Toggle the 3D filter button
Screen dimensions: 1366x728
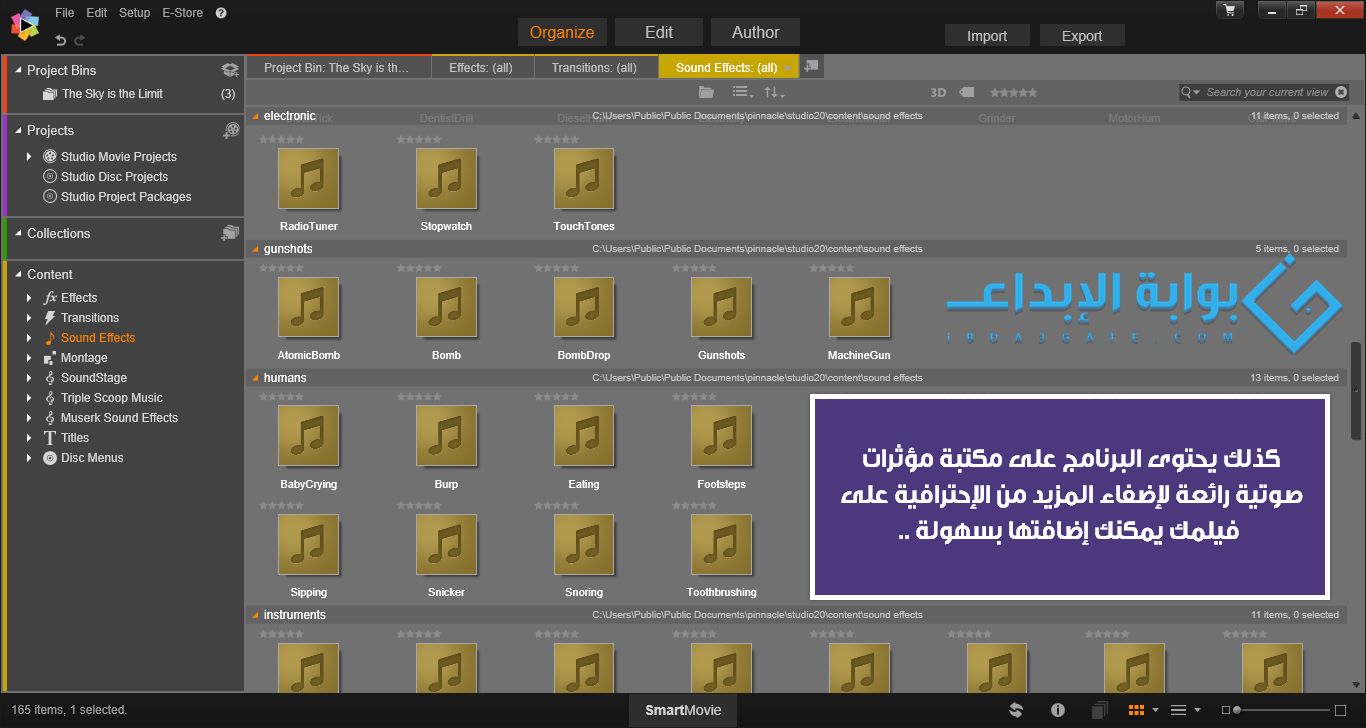[x=938, y=92]
